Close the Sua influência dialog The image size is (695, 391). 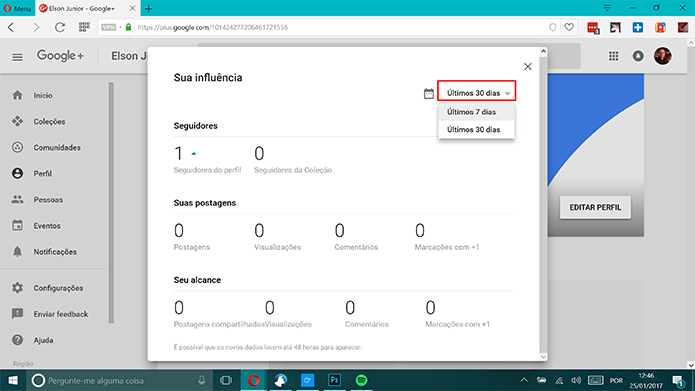tap(527, 66)
